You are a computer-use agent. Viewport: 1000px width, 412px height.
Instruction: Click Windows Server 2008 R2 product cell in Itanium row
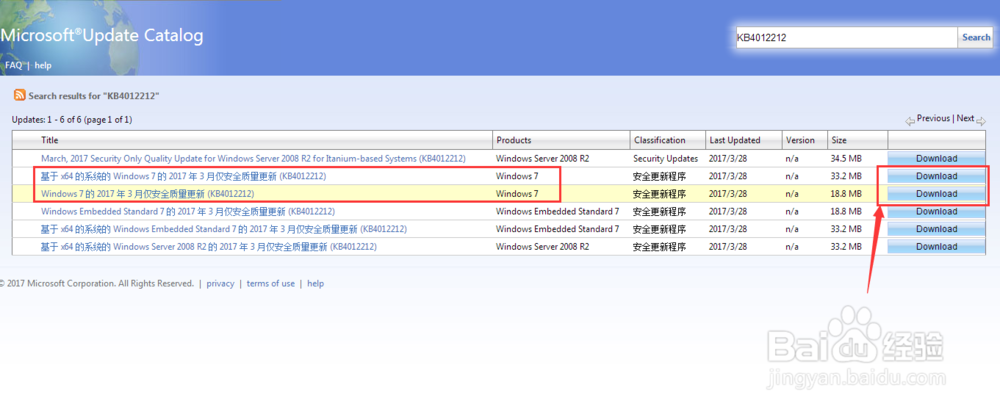pos(543,158)
